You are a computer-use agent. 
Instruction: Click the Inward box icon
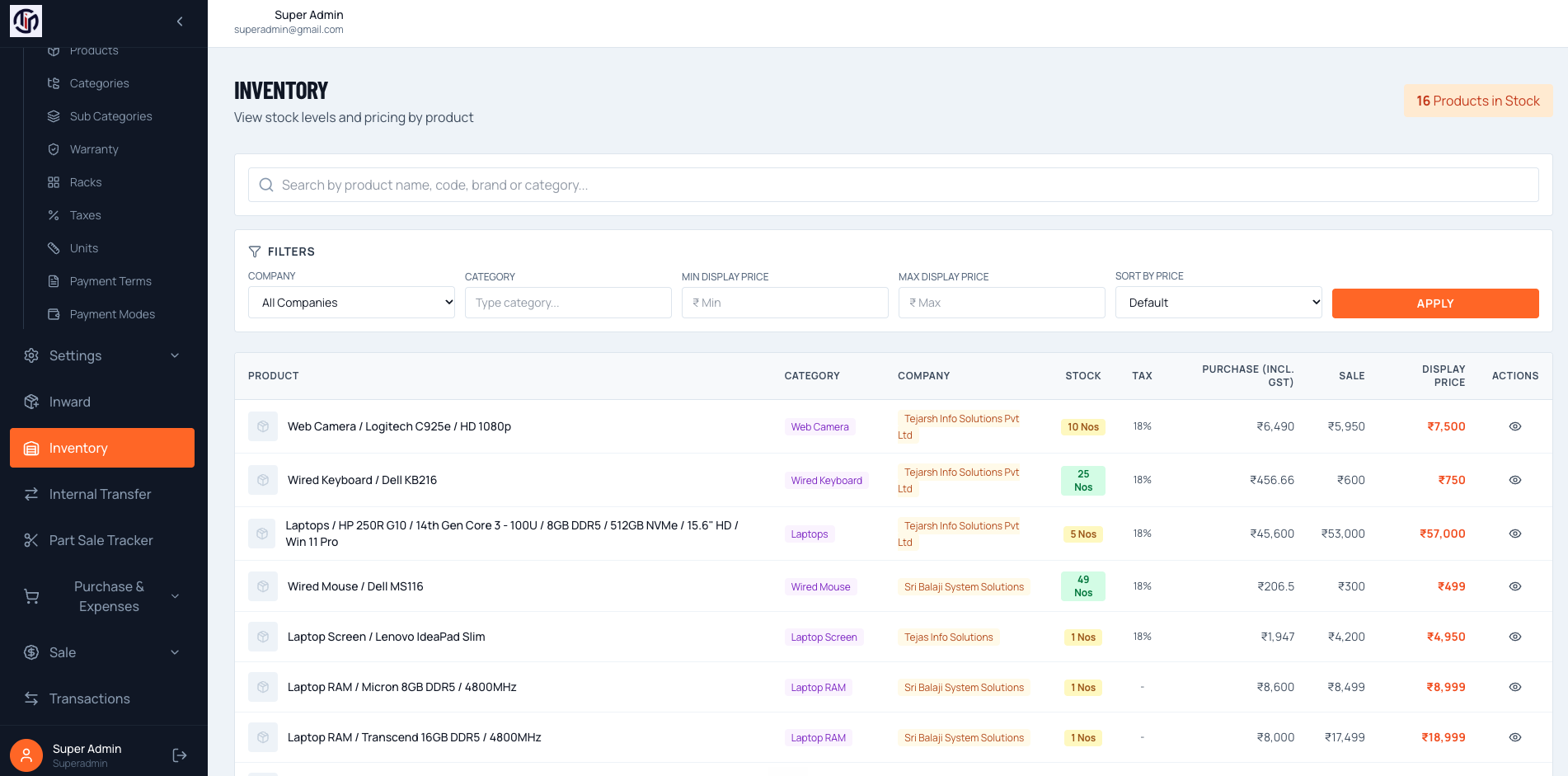point(31,402)
